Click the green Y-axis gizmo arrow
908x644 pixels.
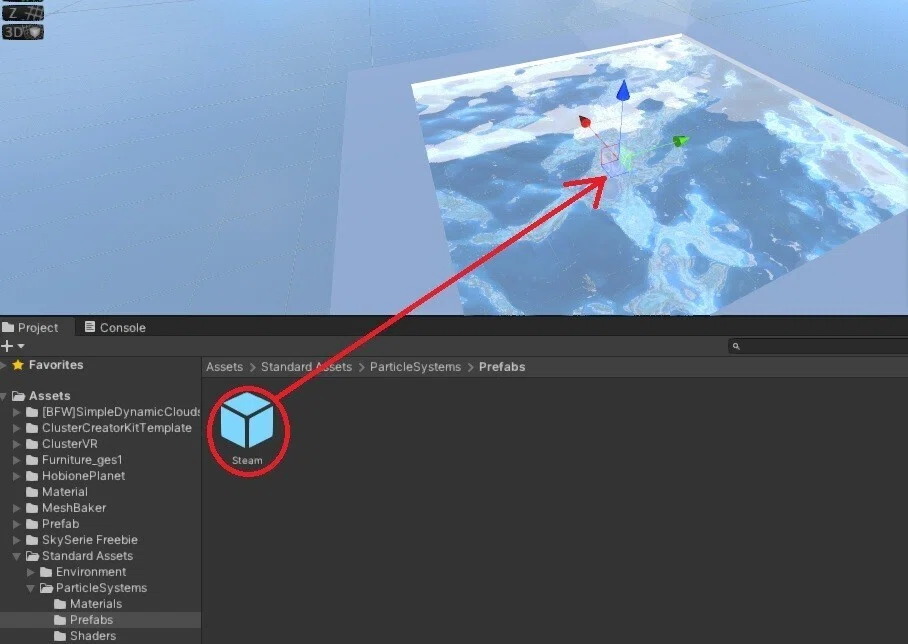coord(680,140)
